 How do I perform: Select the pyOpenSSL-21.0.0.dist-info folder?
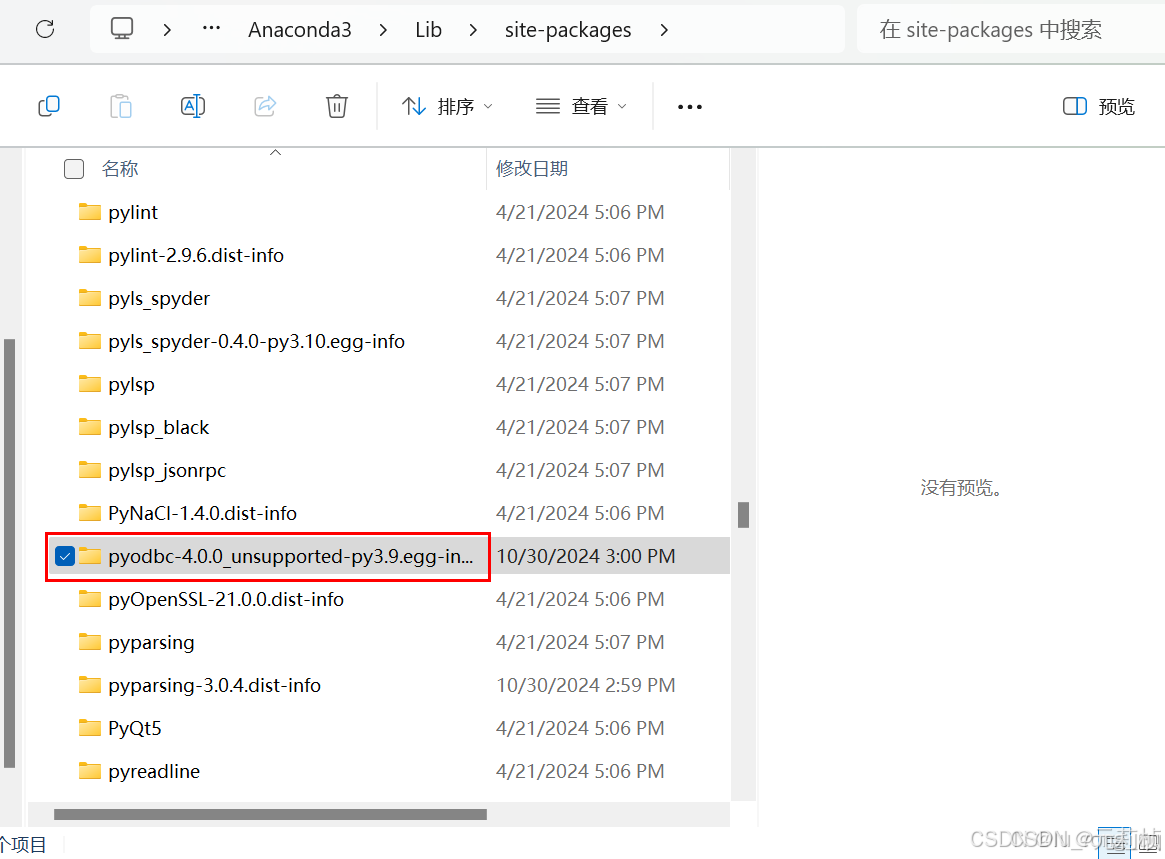pyautogui.click(x=226, y=600)
